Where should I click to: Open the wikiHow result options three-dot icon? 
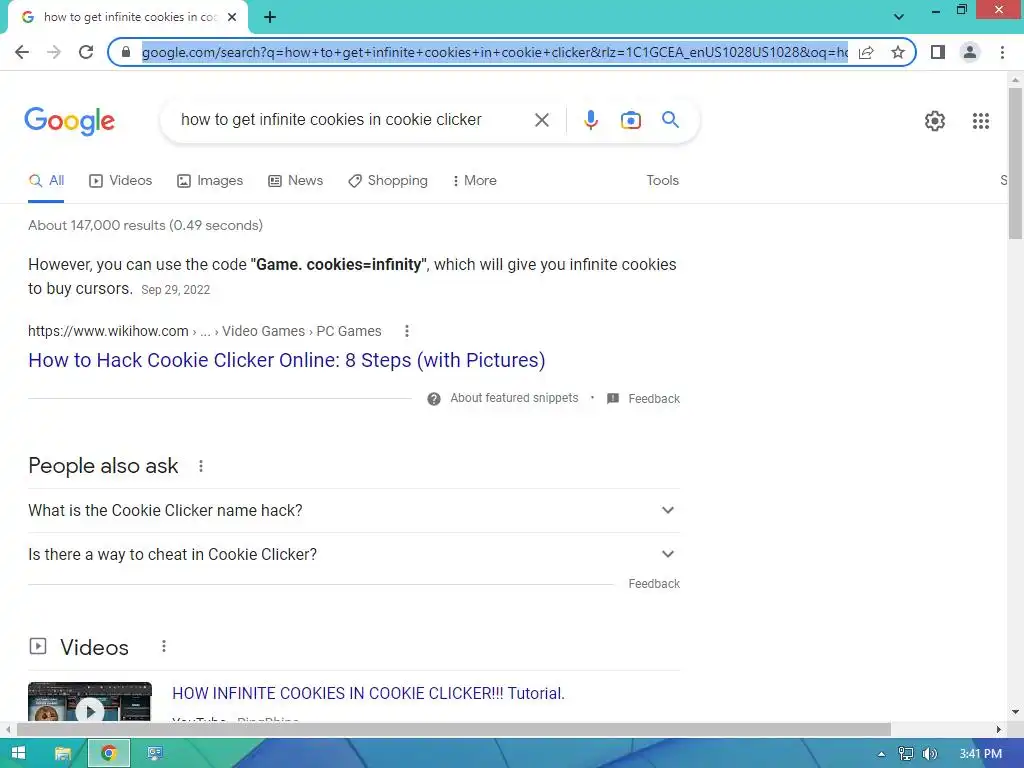coord(407,331)
